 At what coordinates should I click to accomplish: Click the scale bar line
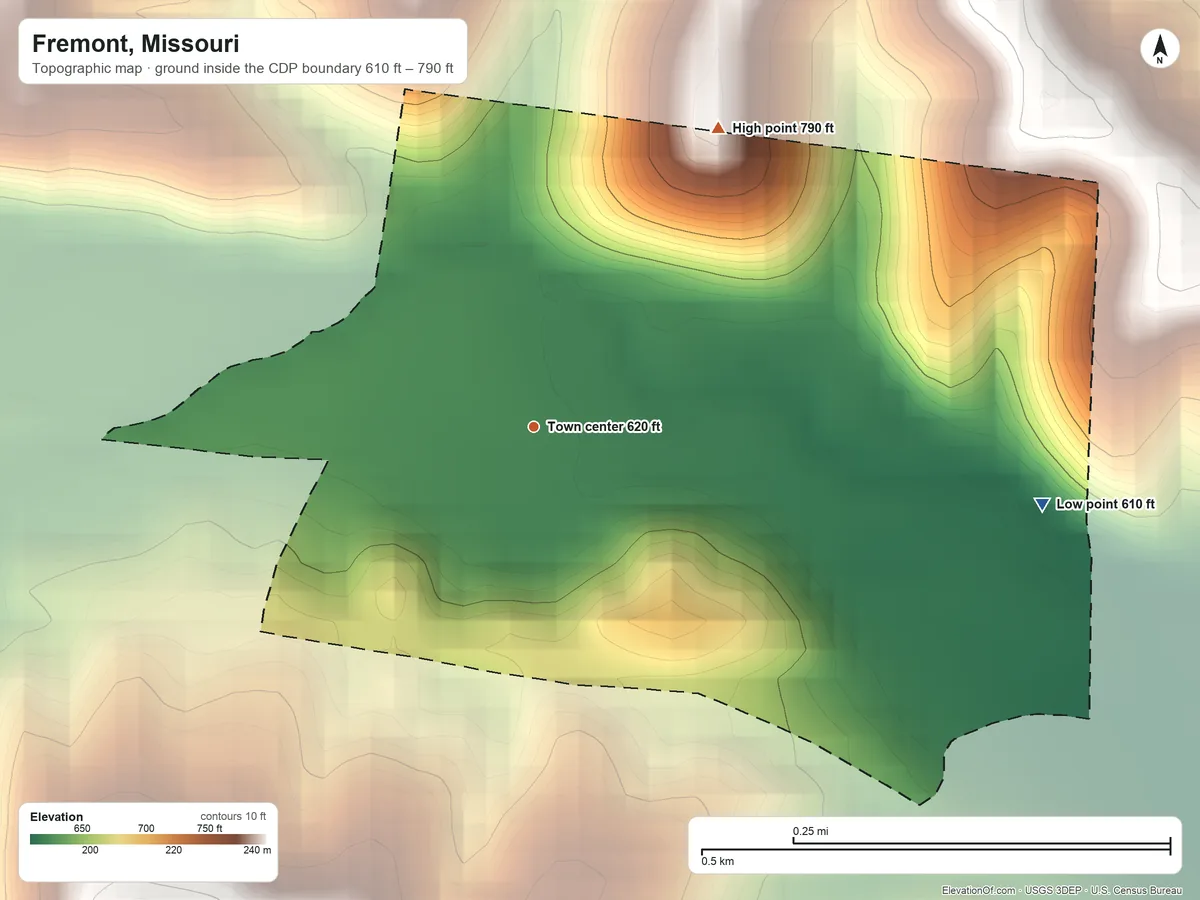point(935,848)
